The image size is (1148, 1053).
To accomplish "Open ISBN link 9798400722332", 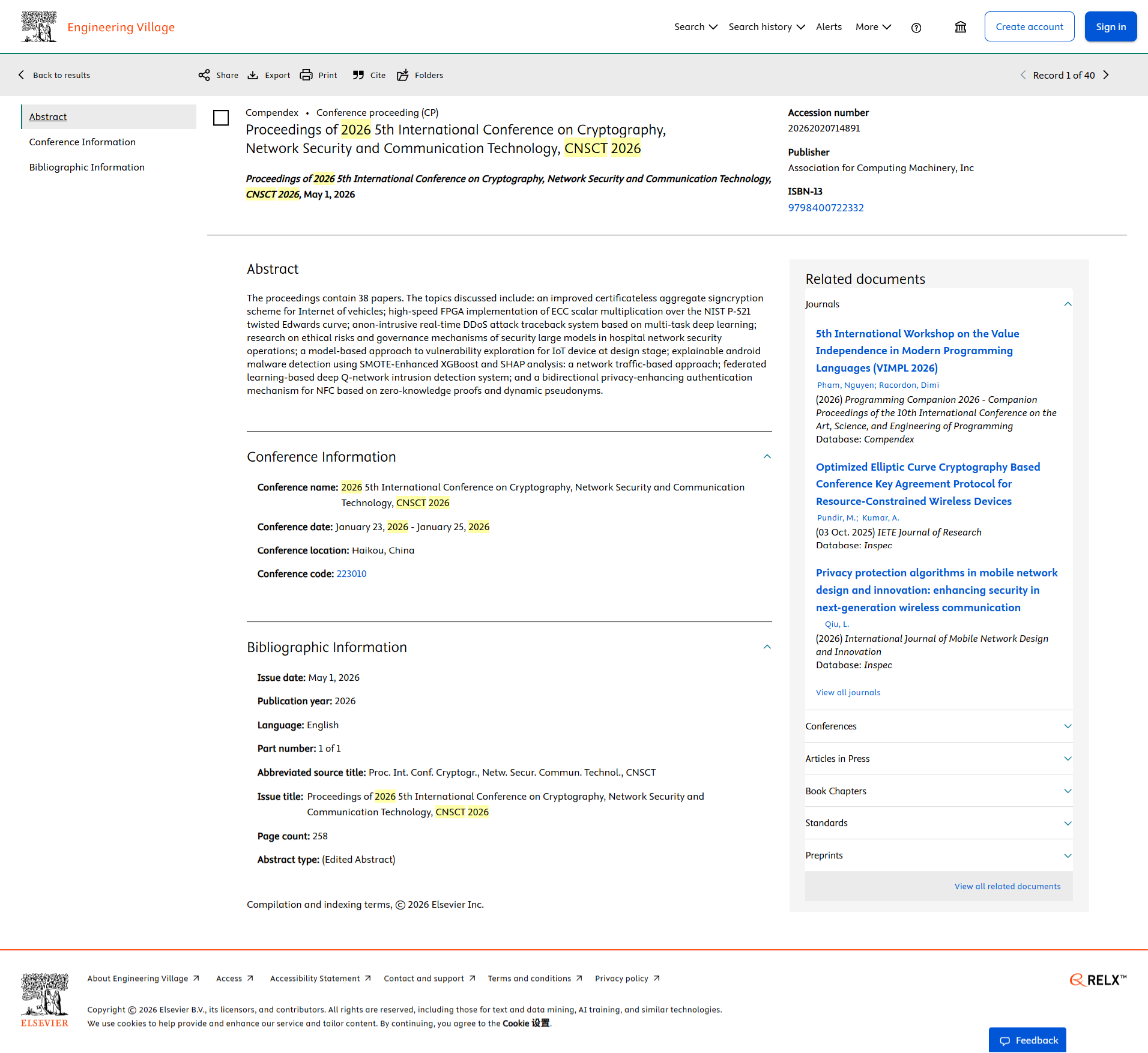I will (x=826, y=208).
